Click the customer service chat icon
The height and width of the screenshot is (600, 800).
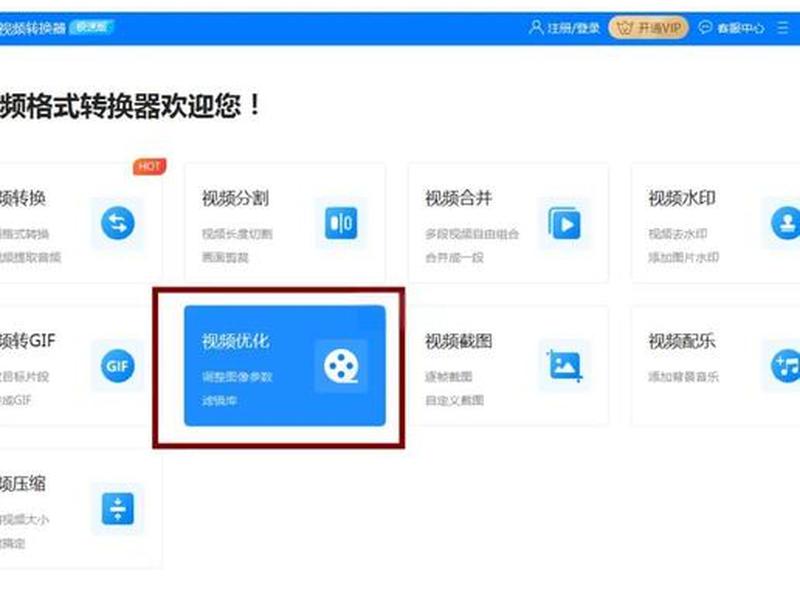coord(705,27)
